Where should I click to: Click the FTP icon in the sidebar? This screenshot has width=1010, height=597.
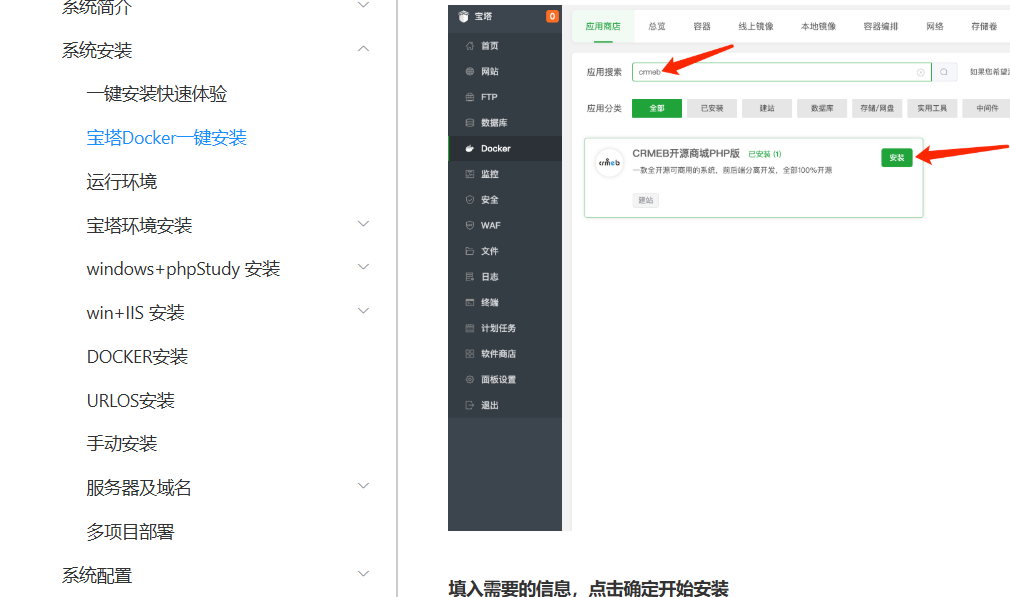(470, 97)
